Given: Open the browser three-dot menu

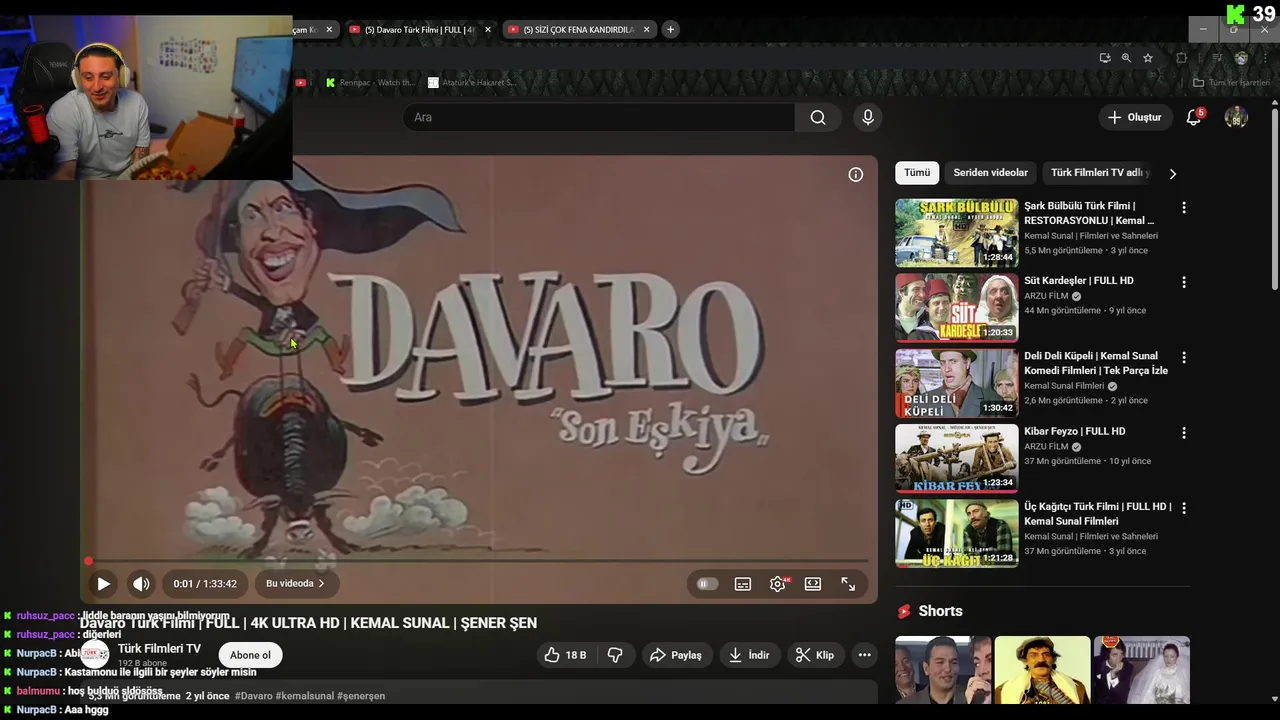Looking at the screenshot, I should pyautogui.click(x=1265, y=58).
